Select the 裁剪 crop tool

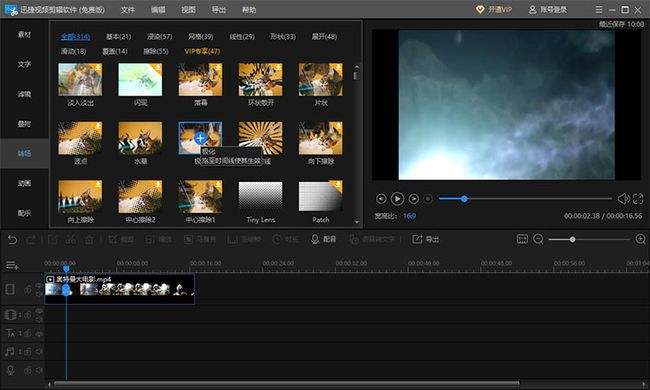[121, 240]
